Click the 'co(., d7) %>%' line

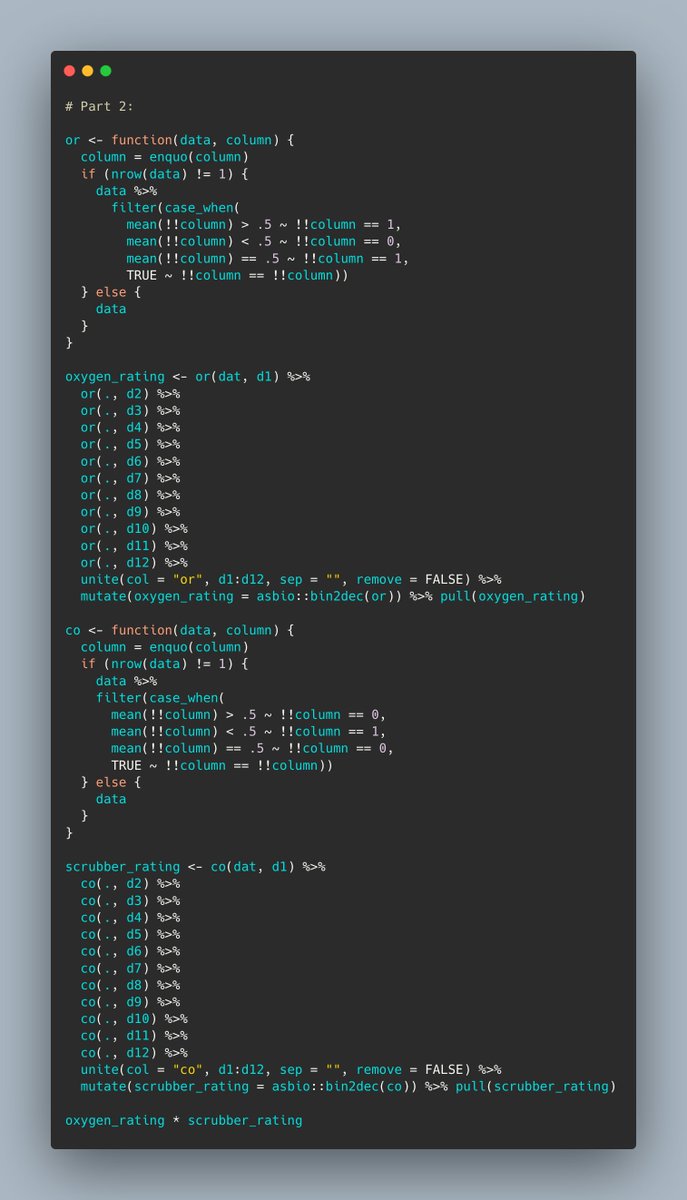click(130, 968)
